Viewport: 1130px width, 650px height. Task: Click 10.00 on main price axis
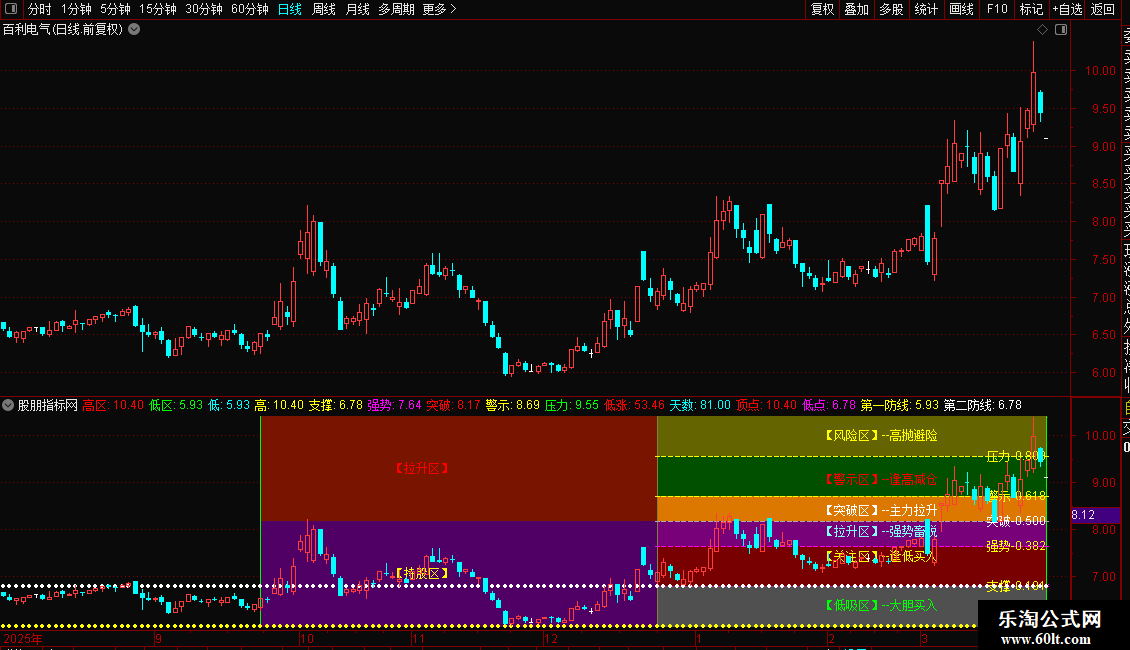point(1100,71)
